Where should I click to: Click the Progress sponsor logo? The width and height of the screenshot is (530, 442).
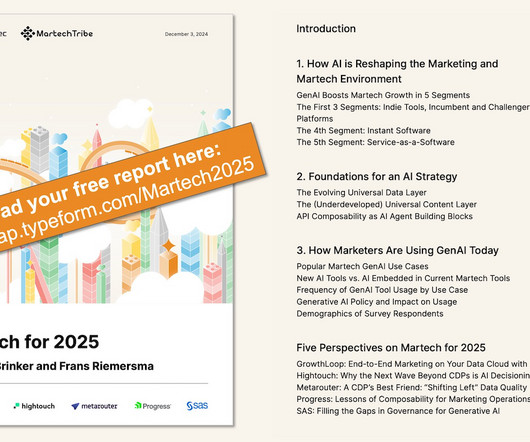coord(152,406)
